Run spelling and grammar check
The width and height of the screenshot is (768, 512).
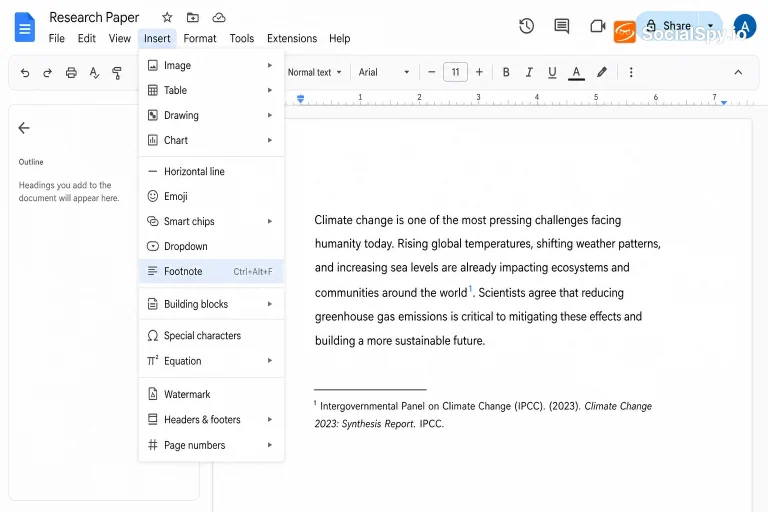pos(94,73)
